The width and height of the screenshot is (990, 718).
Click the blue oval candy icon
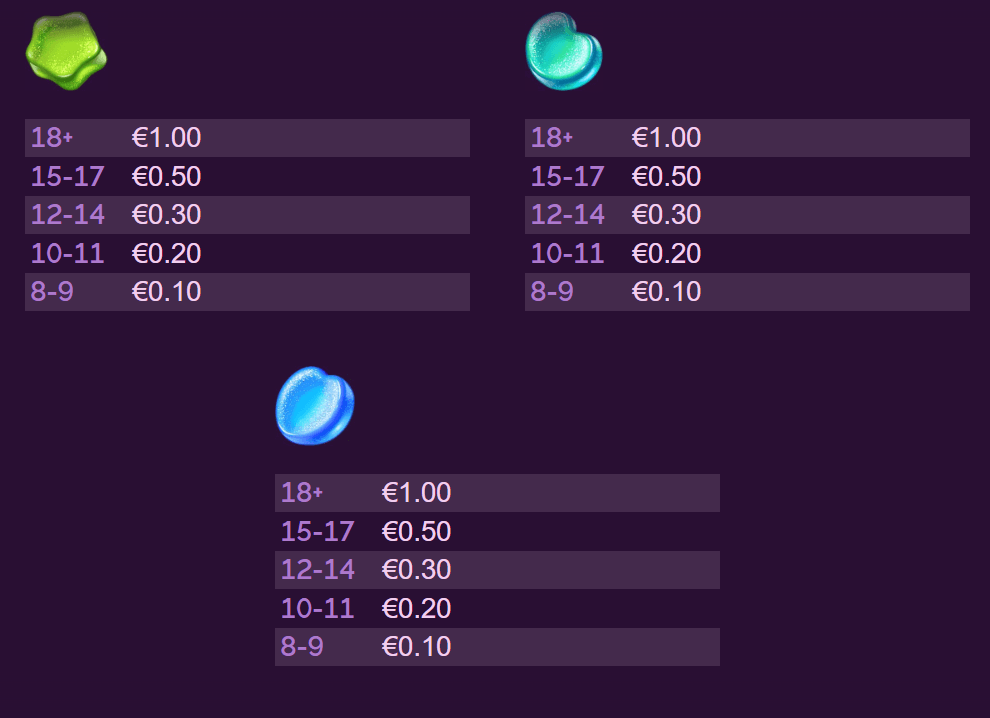pyautogui.click(x=315, y=405)
